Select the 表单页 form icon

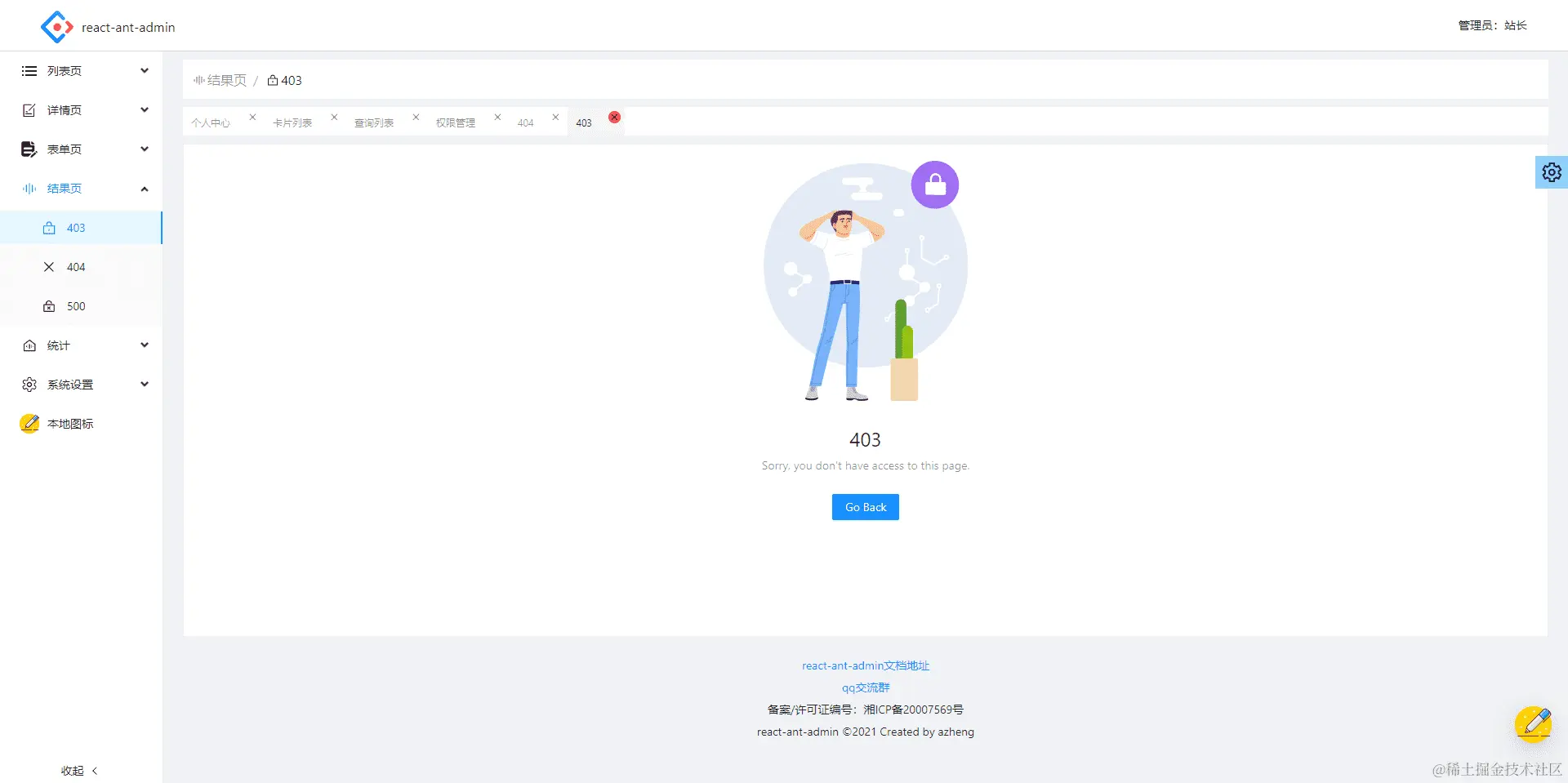click(29, 149)
